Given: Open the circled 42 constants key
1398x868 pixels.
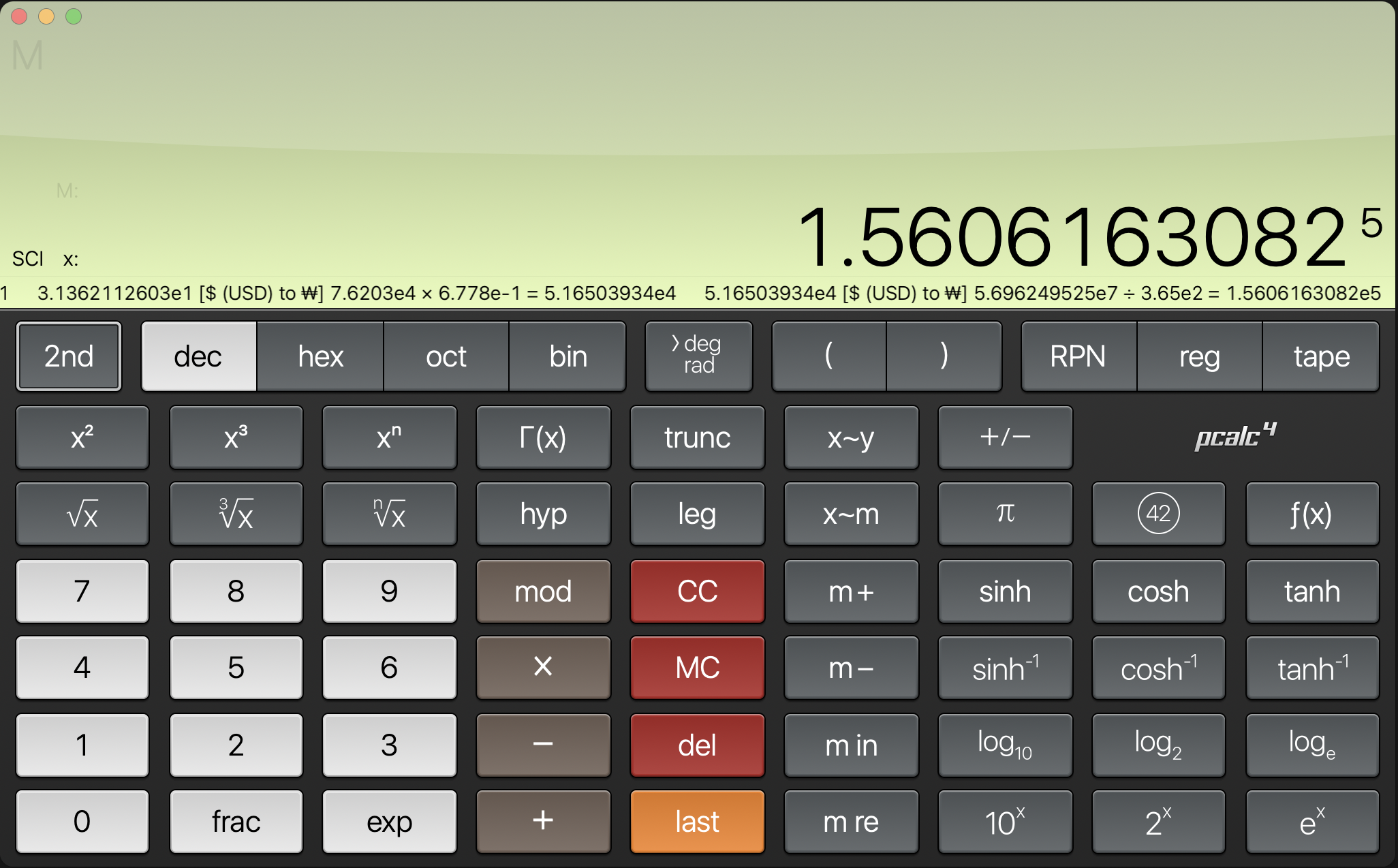Looking at the screenshot, I should pyautogui.click(x=1158, y=514).
